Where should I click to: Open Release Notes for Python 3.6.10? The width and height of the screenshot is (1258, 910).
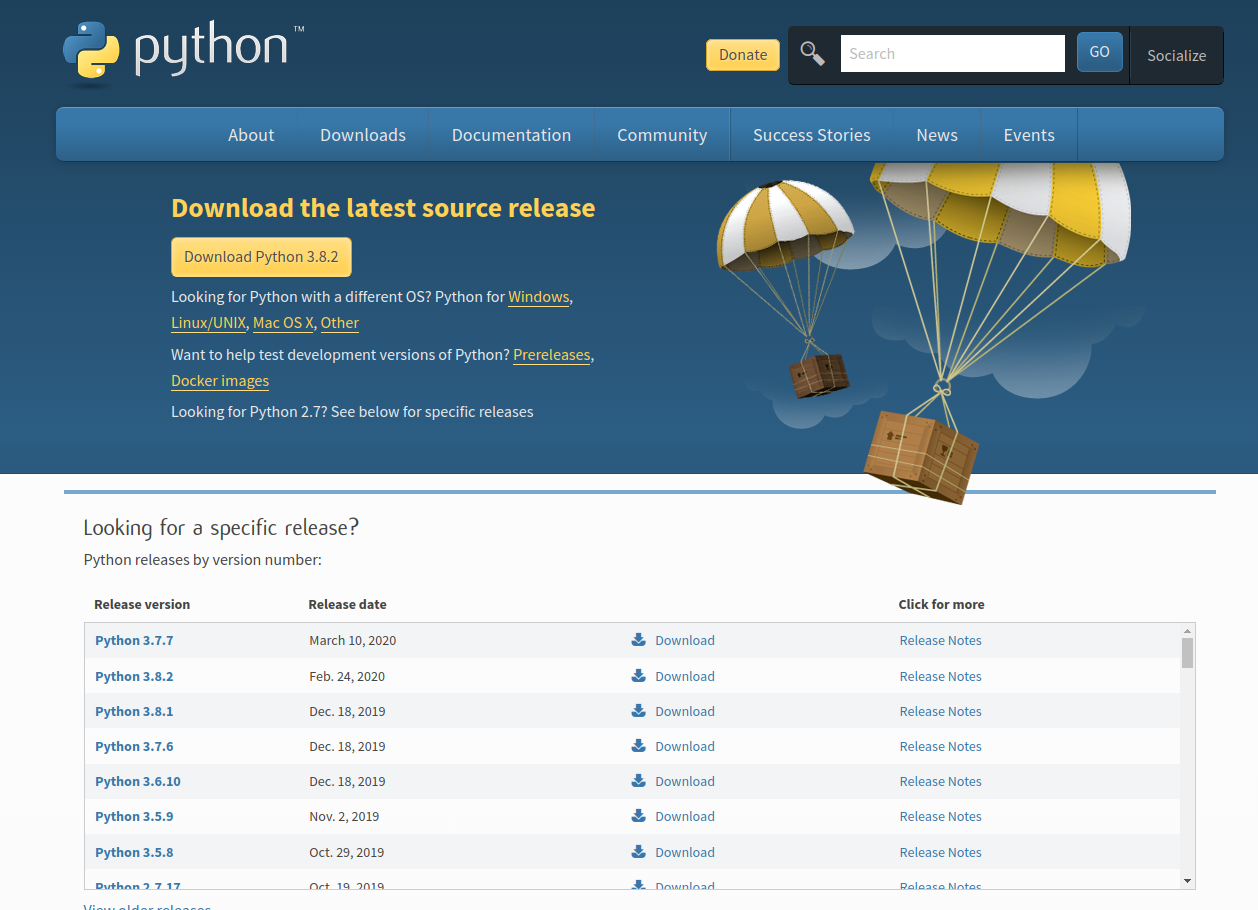[940, 781]
